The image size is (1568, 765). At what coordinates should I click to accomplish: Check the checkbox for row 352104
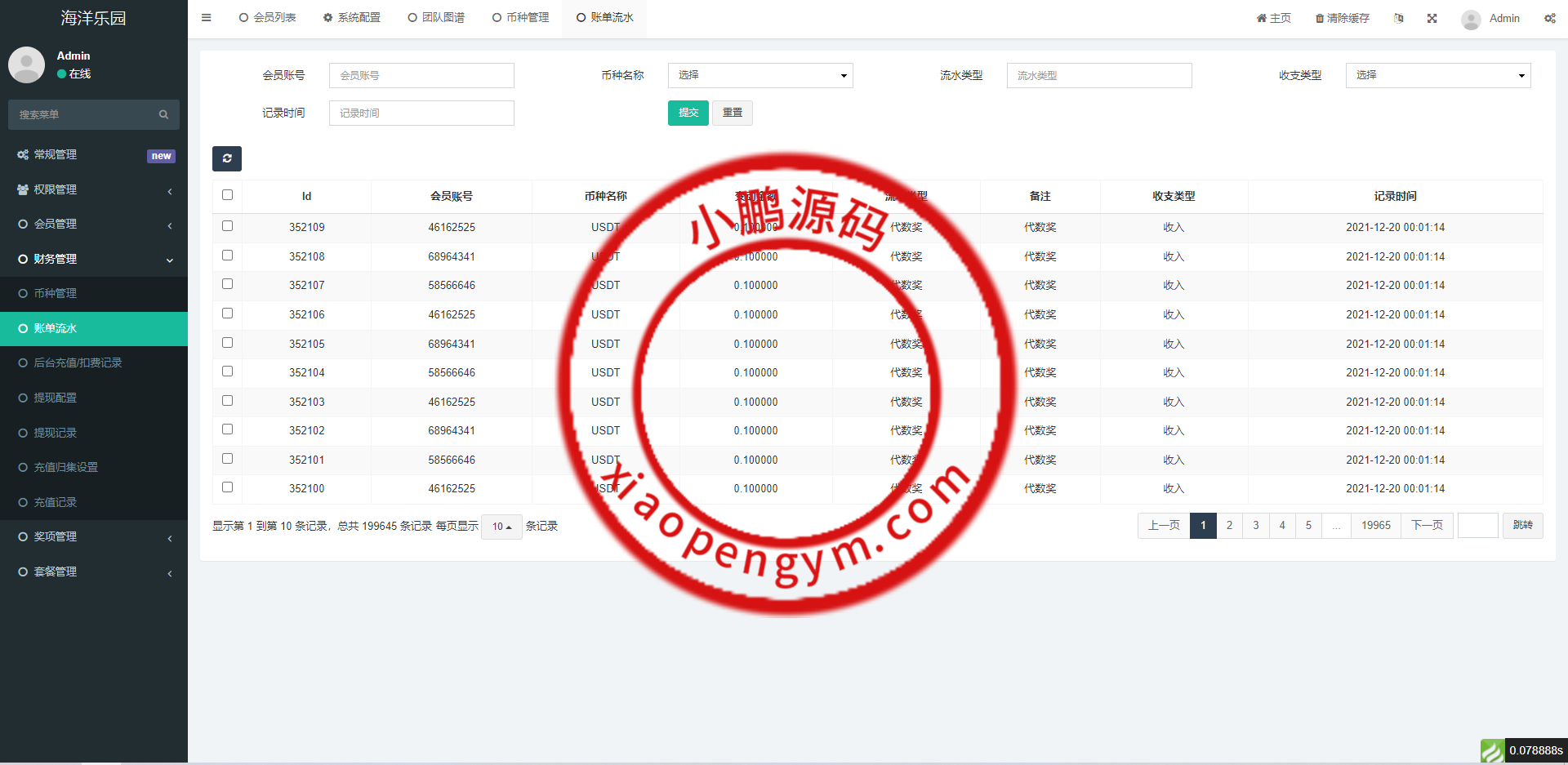click(x=227, y=371)
